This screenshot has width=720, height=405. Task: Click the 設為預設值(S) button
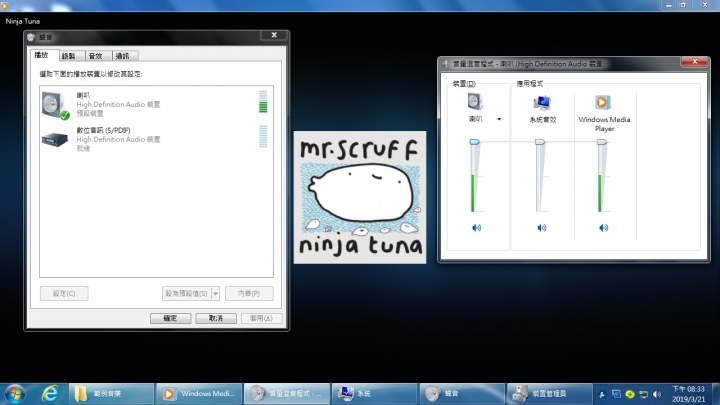(x=187, y=293)
